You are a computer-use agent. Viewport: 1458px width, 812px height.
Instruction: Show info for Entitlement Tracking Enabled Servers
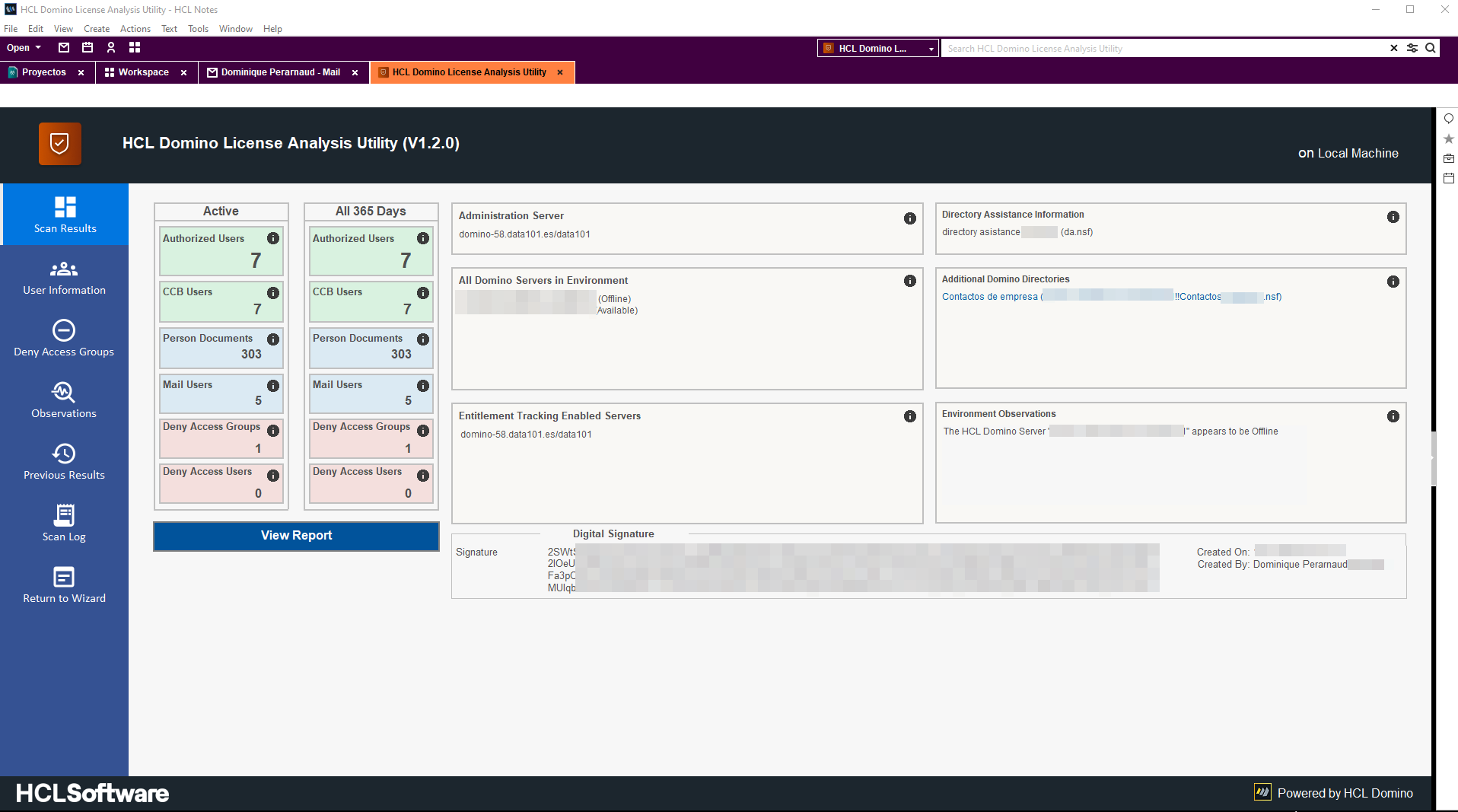point(910,416)
